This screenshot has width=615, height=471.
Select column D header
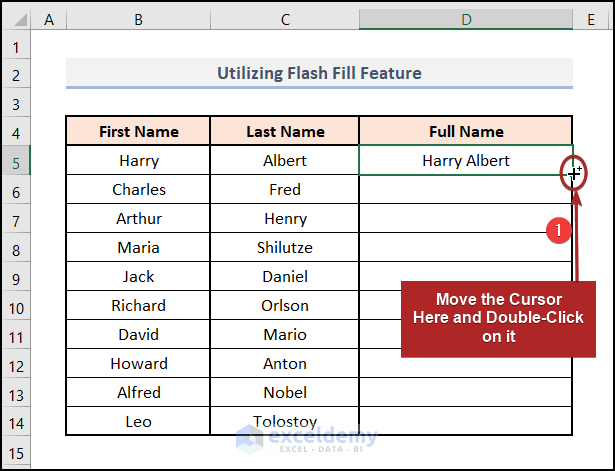point(466,19)
